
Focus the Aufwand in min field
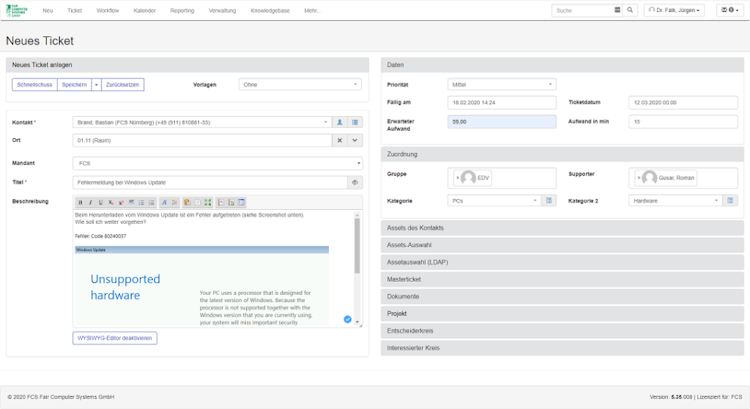coord(683,122)
